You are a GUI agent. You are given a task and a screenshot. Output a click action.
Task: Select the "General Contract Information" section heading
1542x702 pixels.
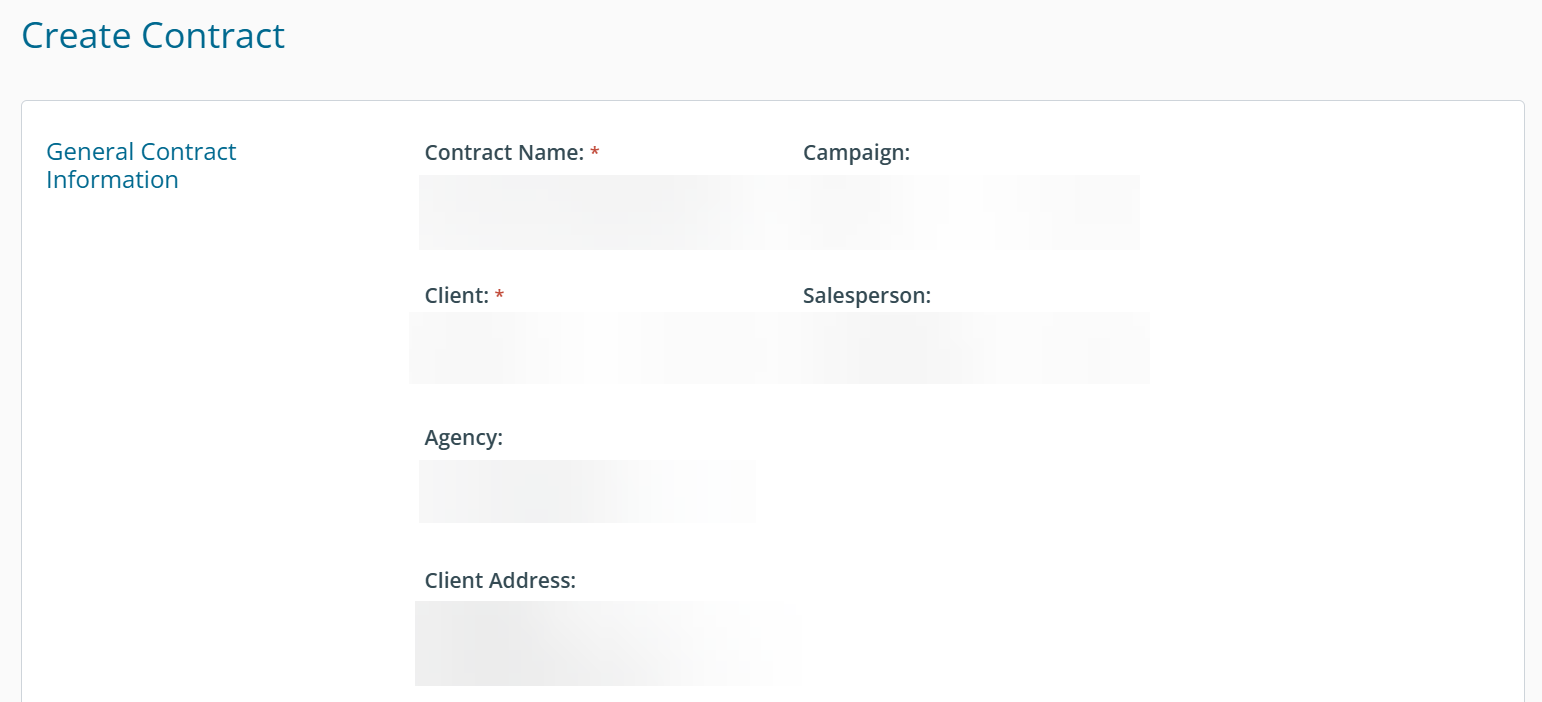pyautogui.click(x=141, y=166)
